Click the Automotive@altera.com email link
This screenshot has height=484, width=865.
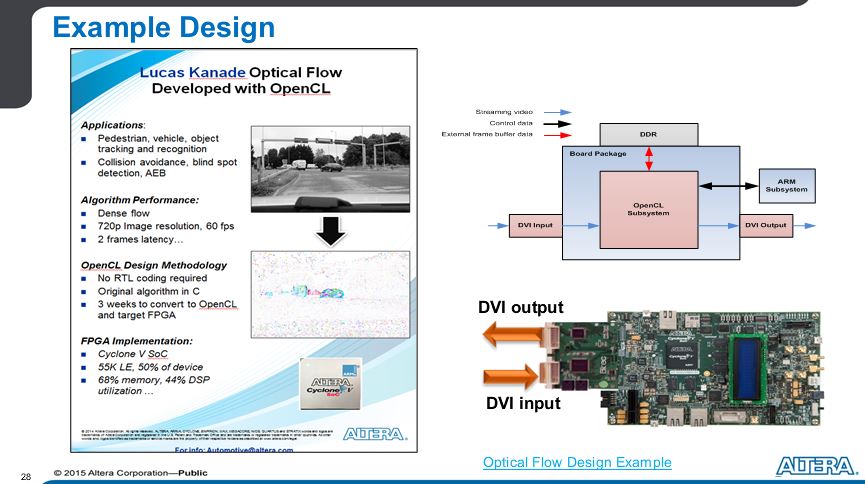[x=249, y=450]
